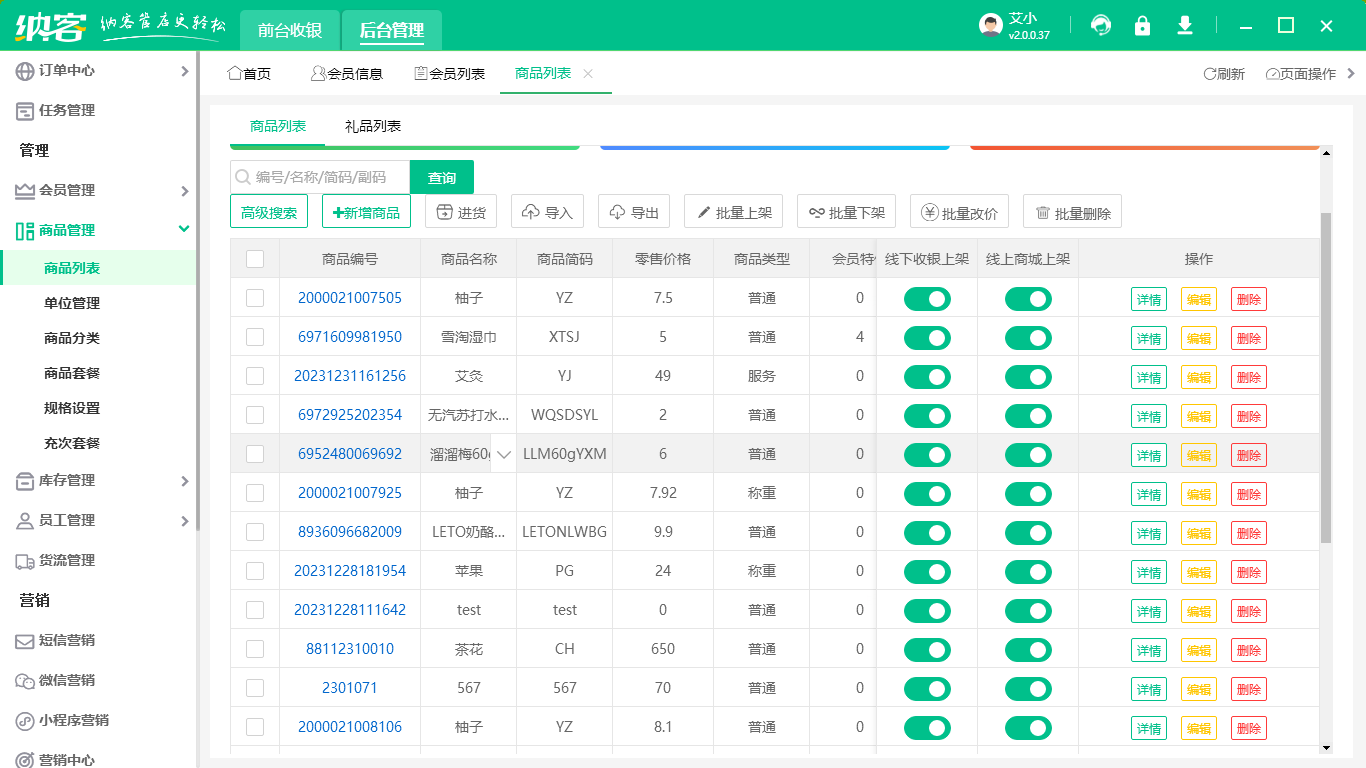This screenshot has height=768, width=1366.
Task: Click the tab bar right arrow
Action: [1351, 74]
